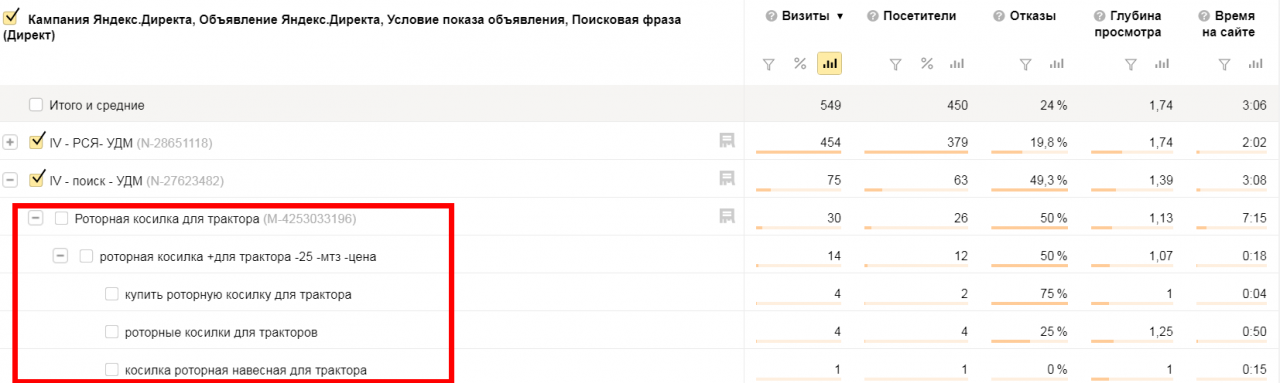Open filter icon under Визиты column
Image resolution: width=1280 pixels, height=383 pixels.
pyautogui.click(x=769, y=64)
